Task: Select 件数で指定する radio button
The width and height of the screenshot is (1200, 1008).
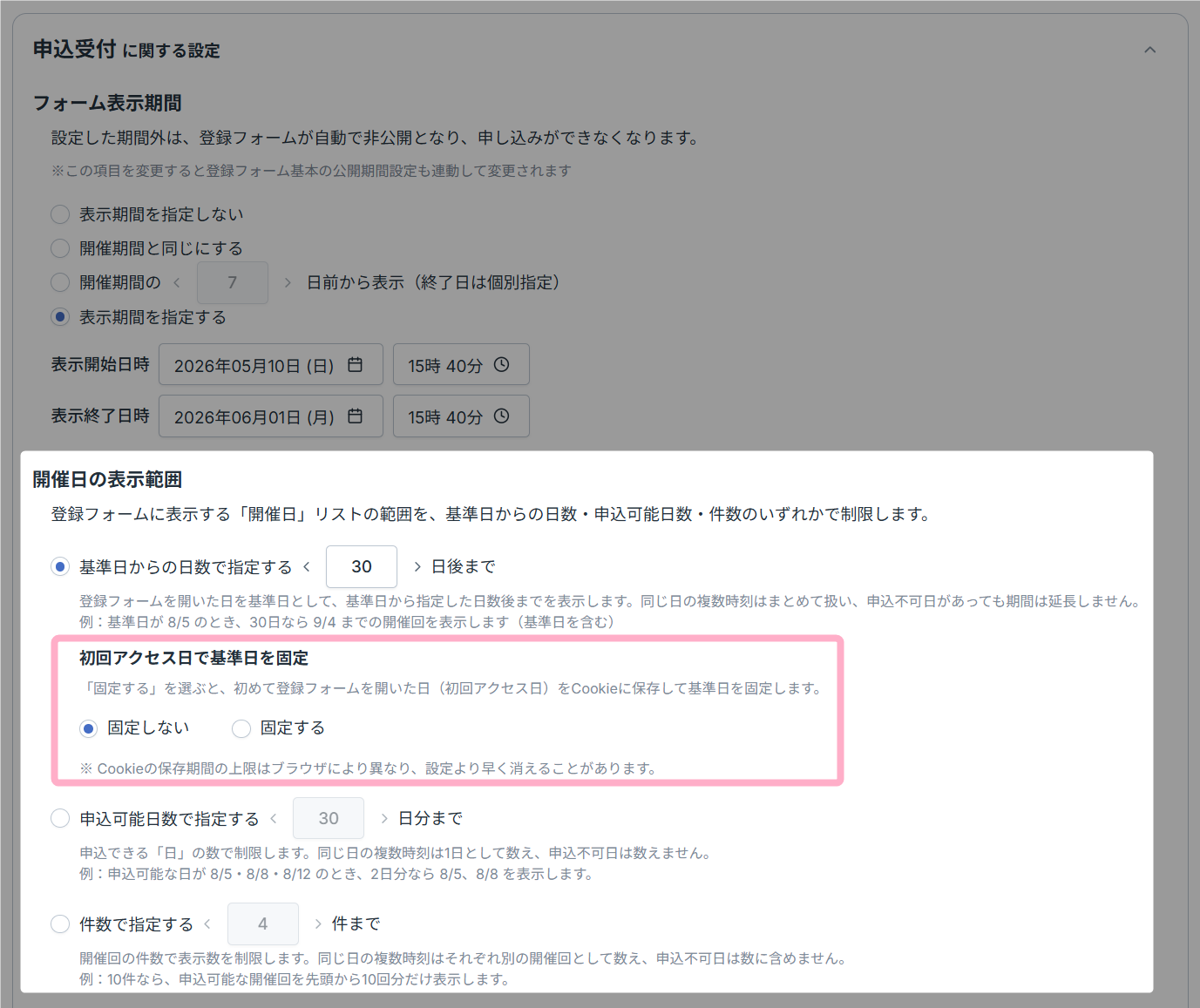Action: (60, 923)
